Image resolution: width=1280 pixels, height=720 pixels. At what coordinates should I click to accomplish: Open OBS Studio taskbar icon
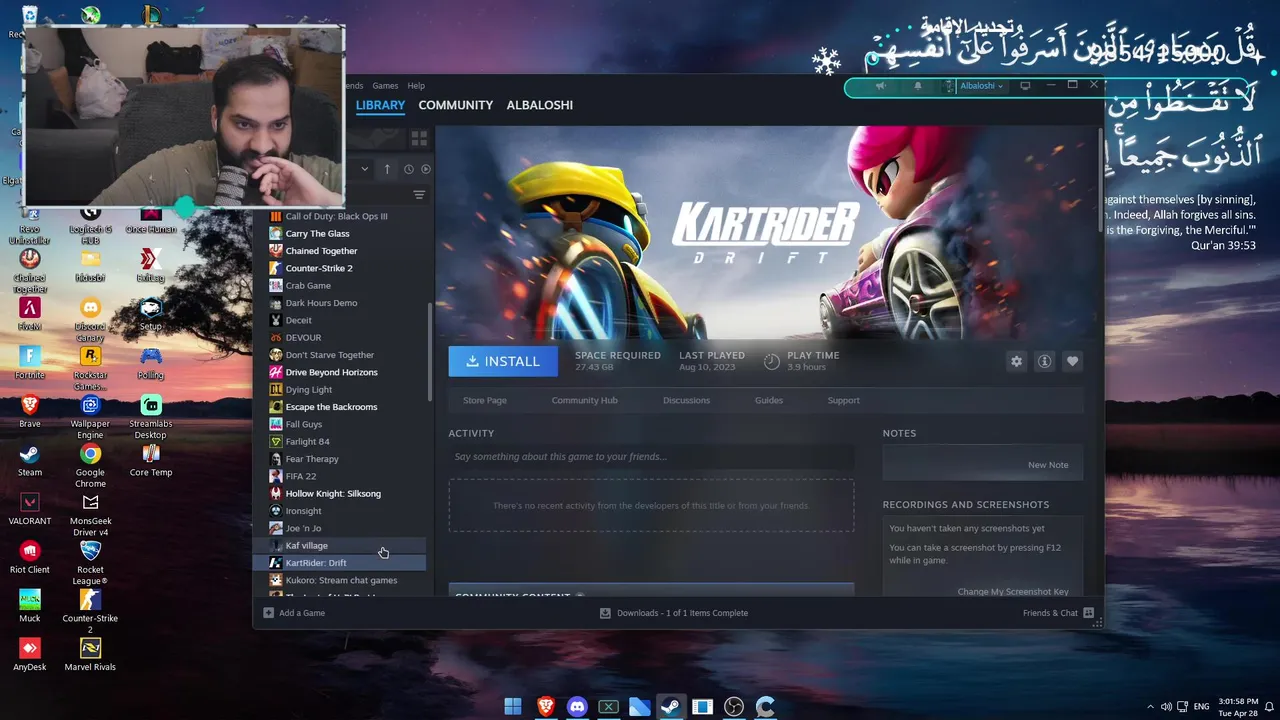click(734, 707)
